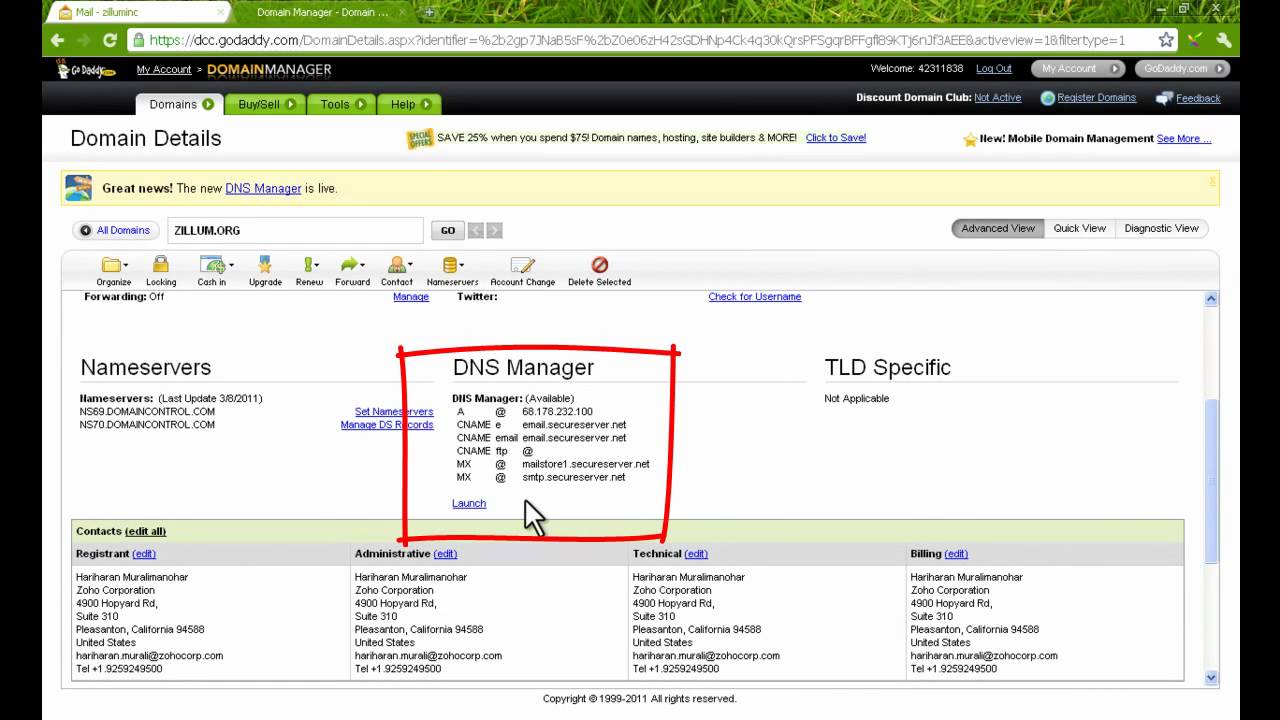This screenshot has height=720, width=1280.
Task: Open the My Account dropdown button
Action: [x=1078, y=69]
